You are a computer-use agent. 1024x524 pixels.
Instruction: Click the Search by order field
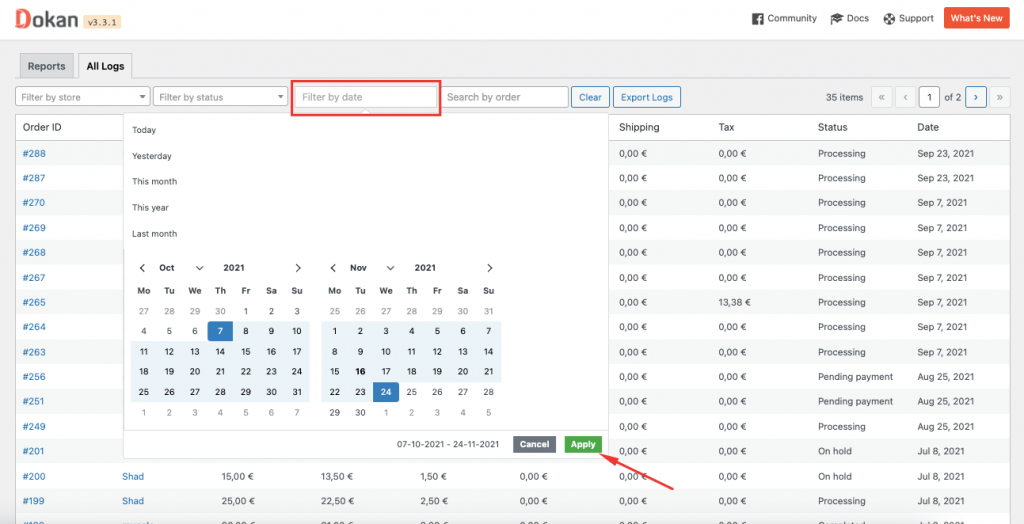[505, 97]
